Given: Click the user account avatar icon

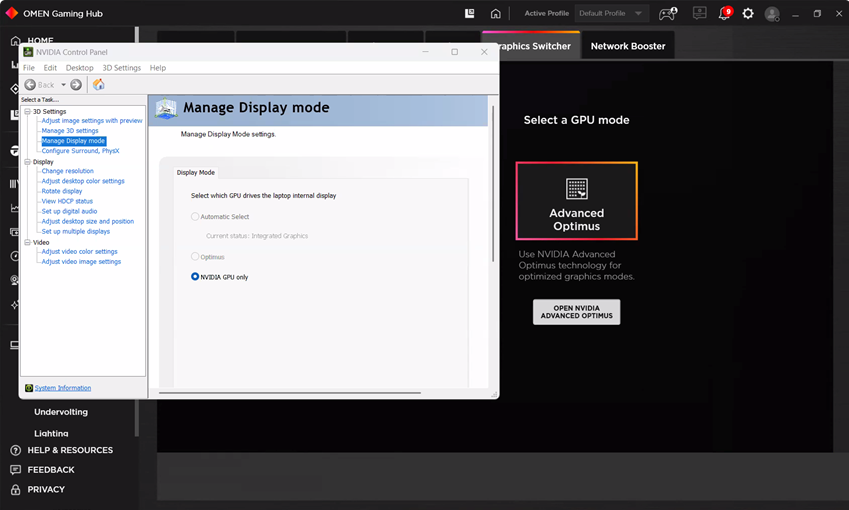Looking at the screenshot, I should pyautogui.click(x=772, y=14).
